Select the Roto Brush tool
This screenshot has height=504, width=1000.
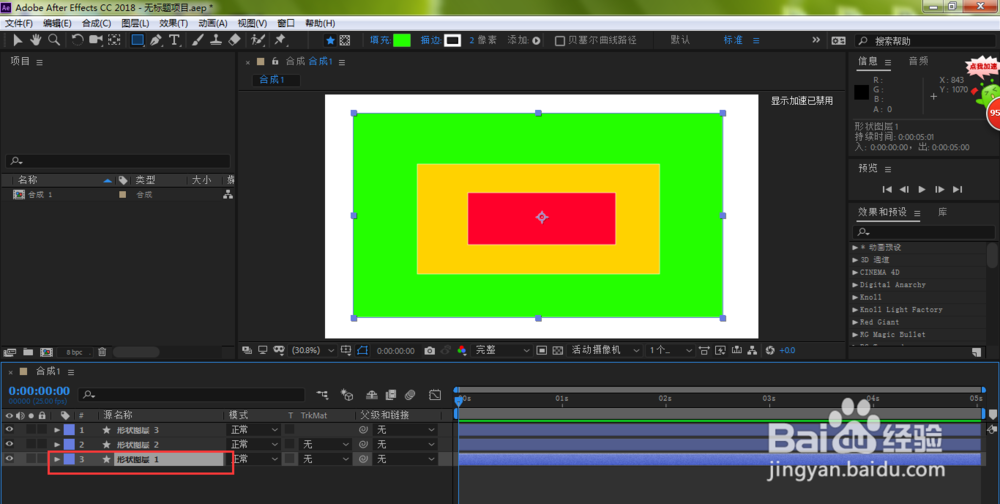258,40
